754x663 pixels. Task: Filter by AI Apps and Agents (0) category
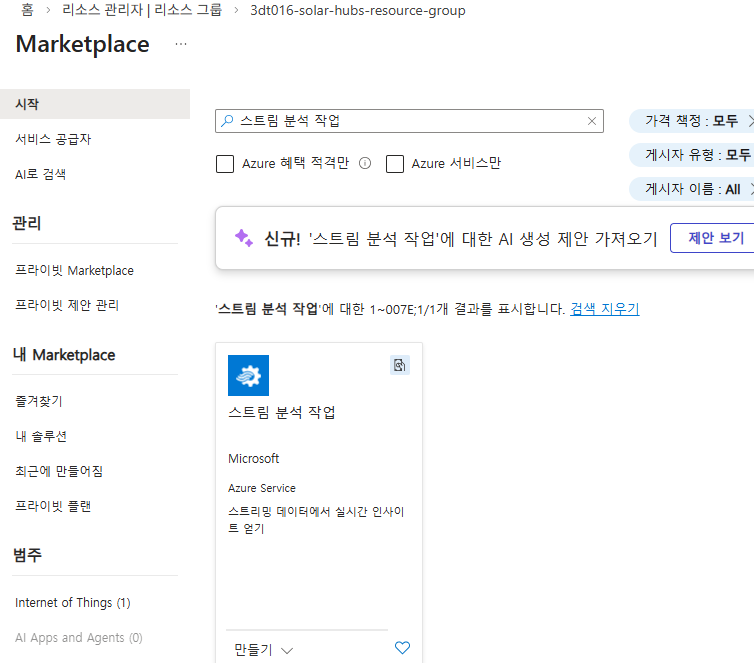click(79, 638)
